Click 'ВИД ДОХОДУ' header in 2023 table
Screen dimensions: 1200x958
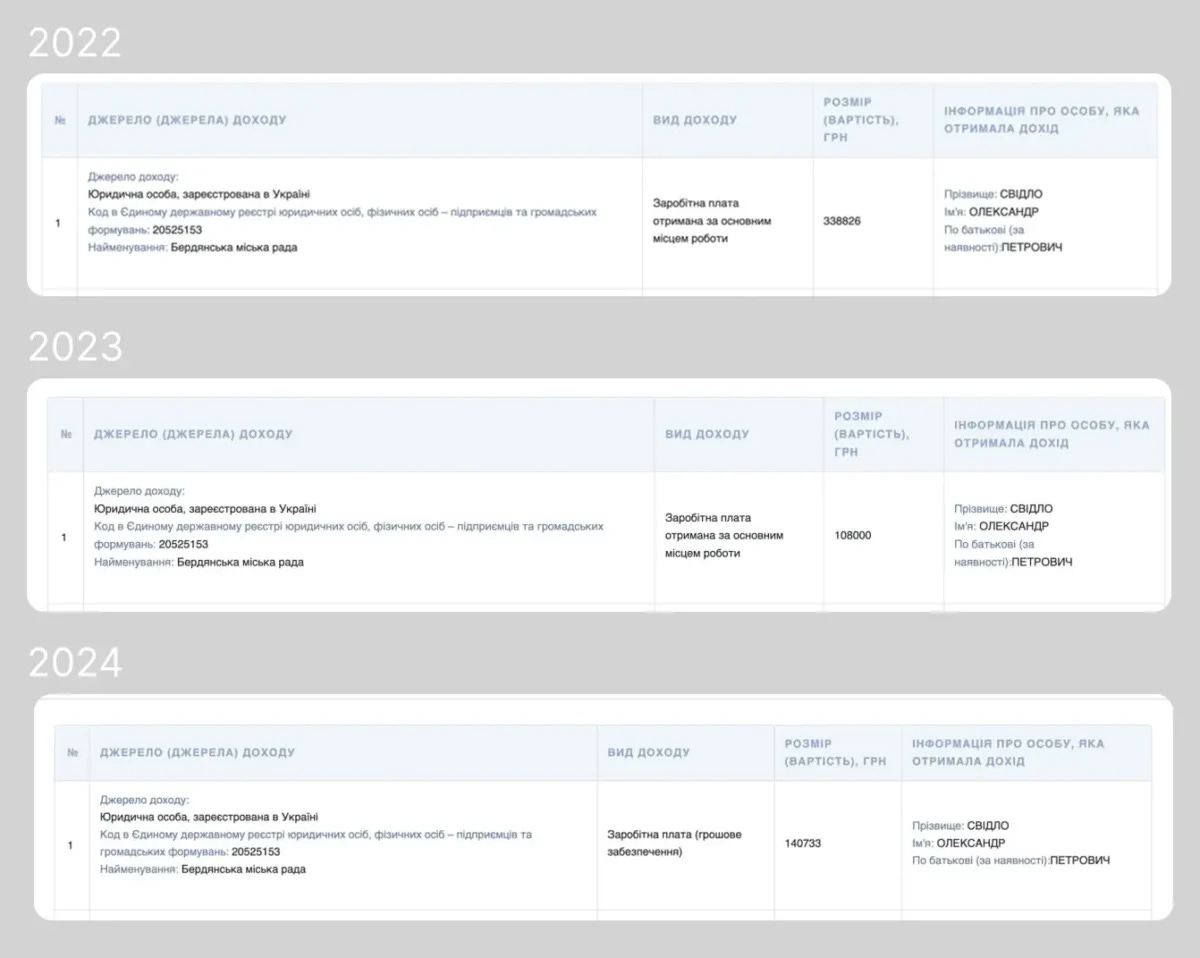pos(707,435)
